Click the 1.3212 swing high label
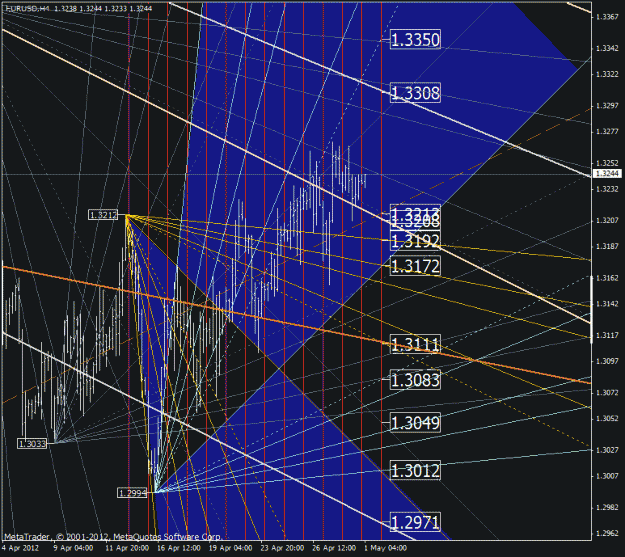 [x=103, y=215]
